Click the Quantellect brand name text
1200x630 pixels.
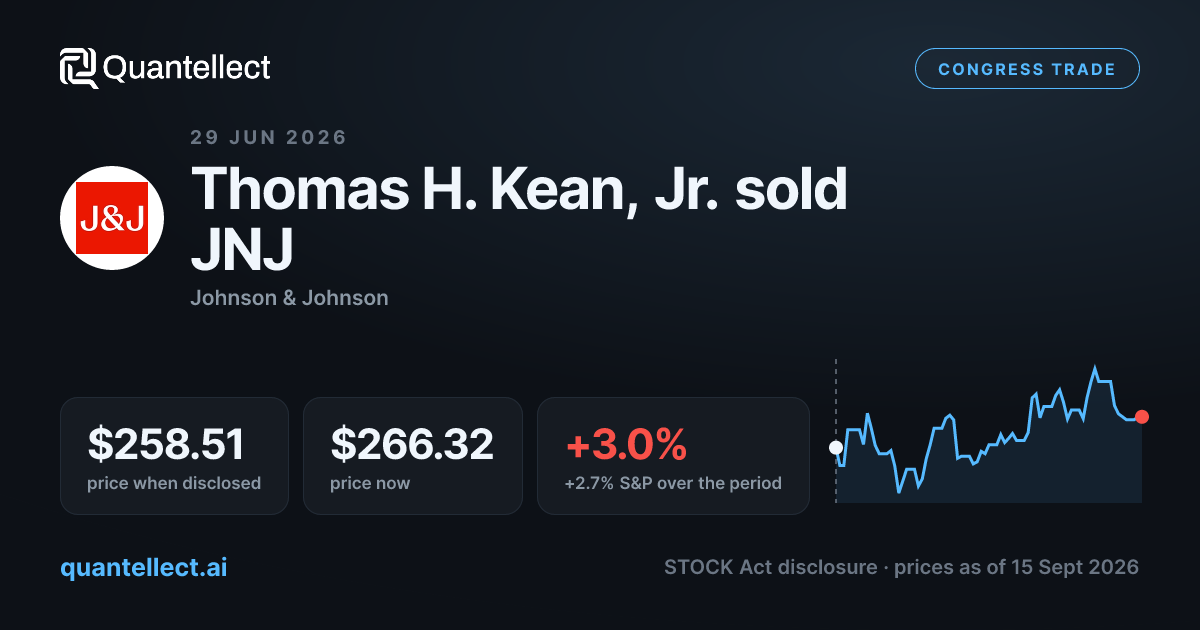pos(187,68)
